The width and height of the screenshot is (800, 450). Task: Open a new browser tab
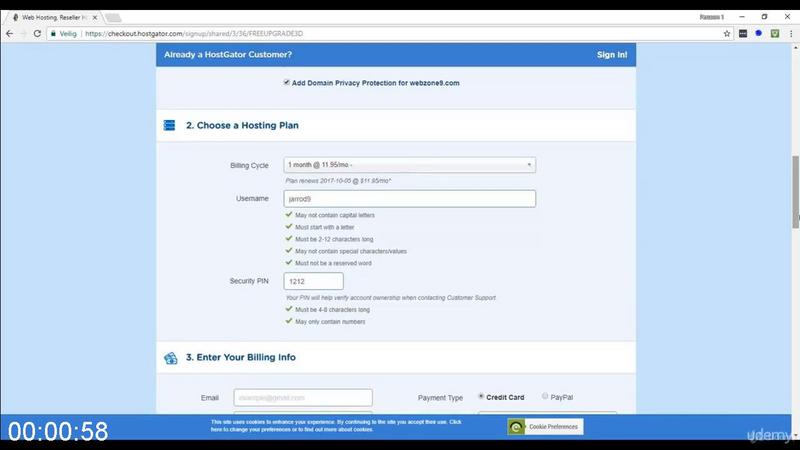click(x=113, y=18)
